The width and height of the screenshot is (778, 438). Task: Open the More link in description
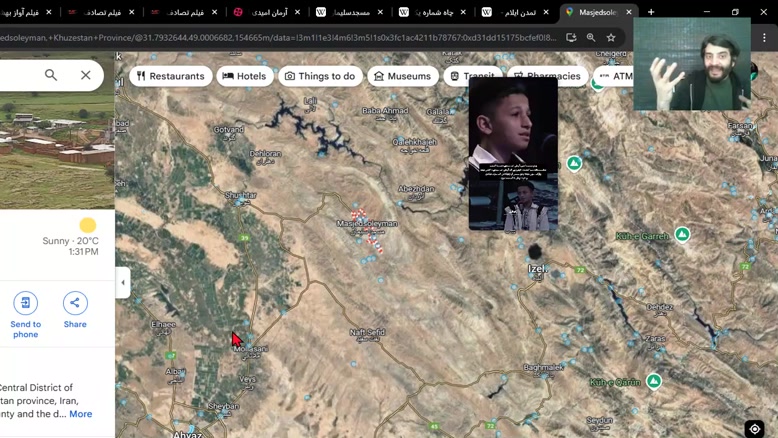coord(80,414)
